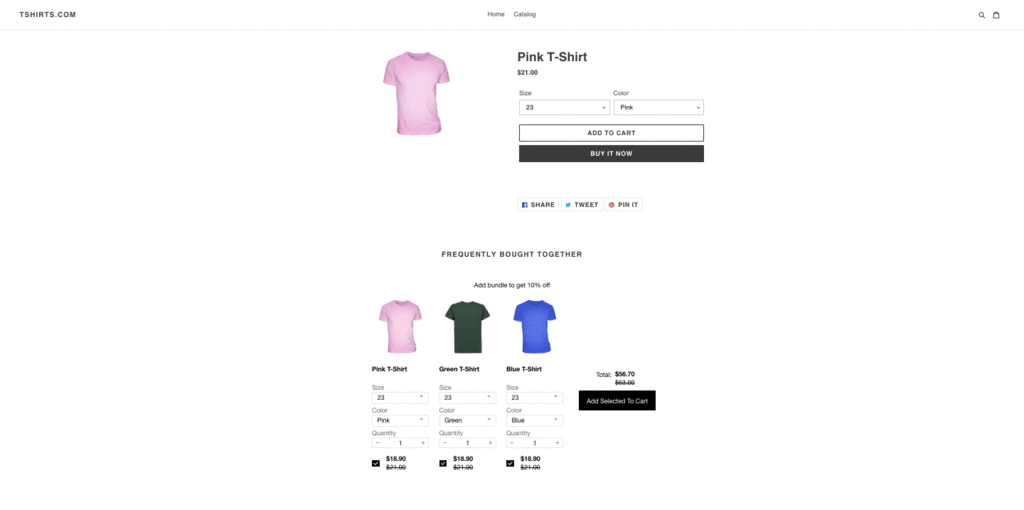Click the ADD TO CART button
Image resolution: width=1024 pixels, height=510 pixels.
click(x=611, y=133)
